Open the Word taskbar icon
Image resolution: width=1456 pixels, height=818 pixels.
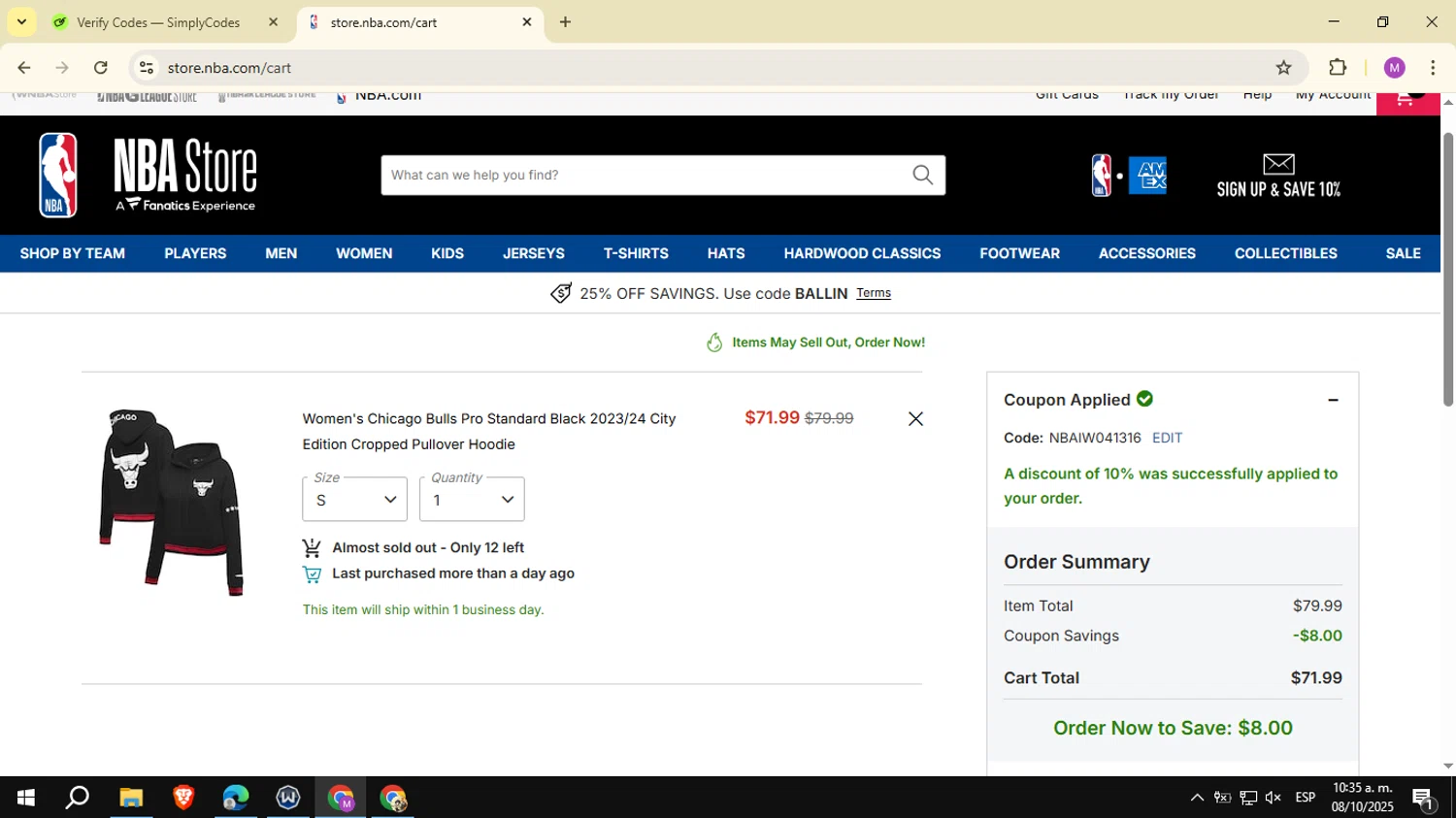click(x=288, y=798)
